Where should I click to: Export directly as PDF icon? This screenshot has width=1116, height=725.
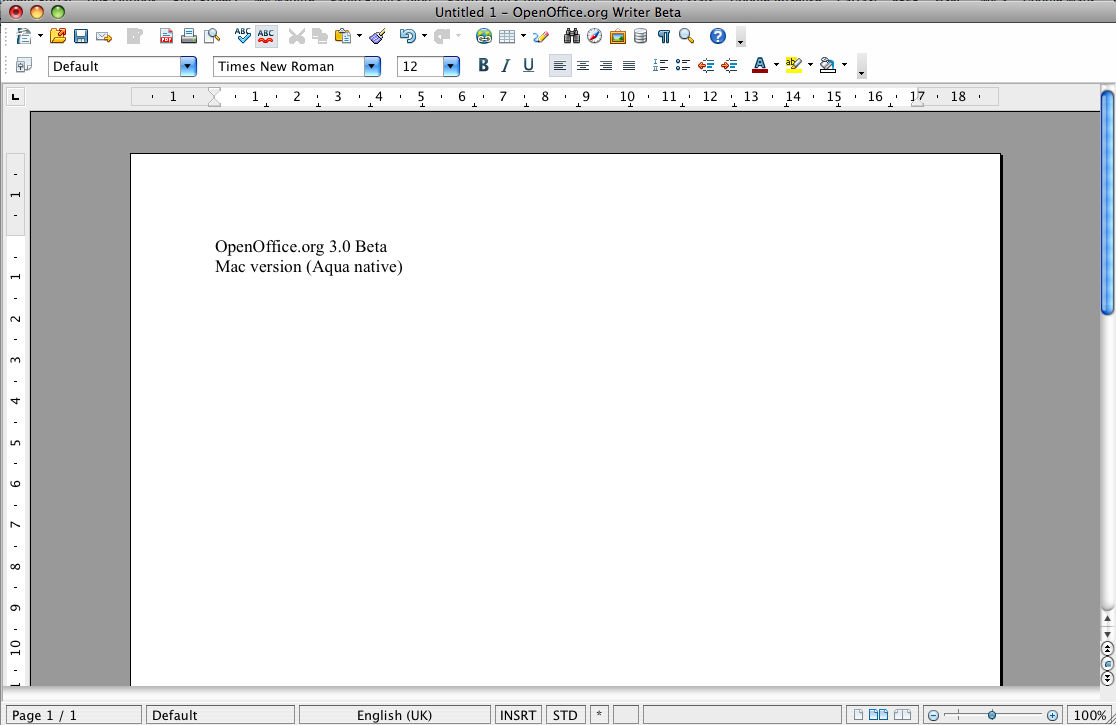coord(166,36)
